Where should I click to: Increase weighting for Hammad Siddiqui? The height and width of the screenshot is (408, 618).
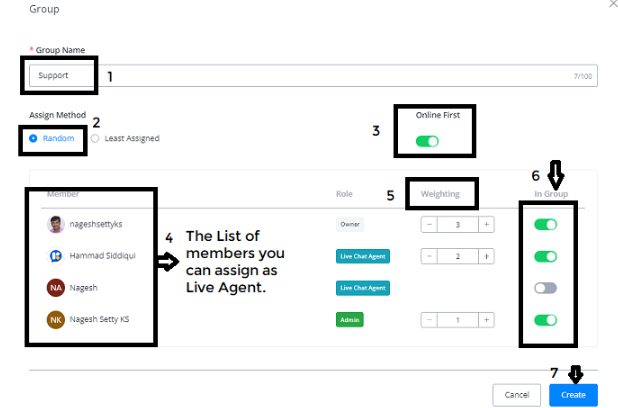click(487, 257)
